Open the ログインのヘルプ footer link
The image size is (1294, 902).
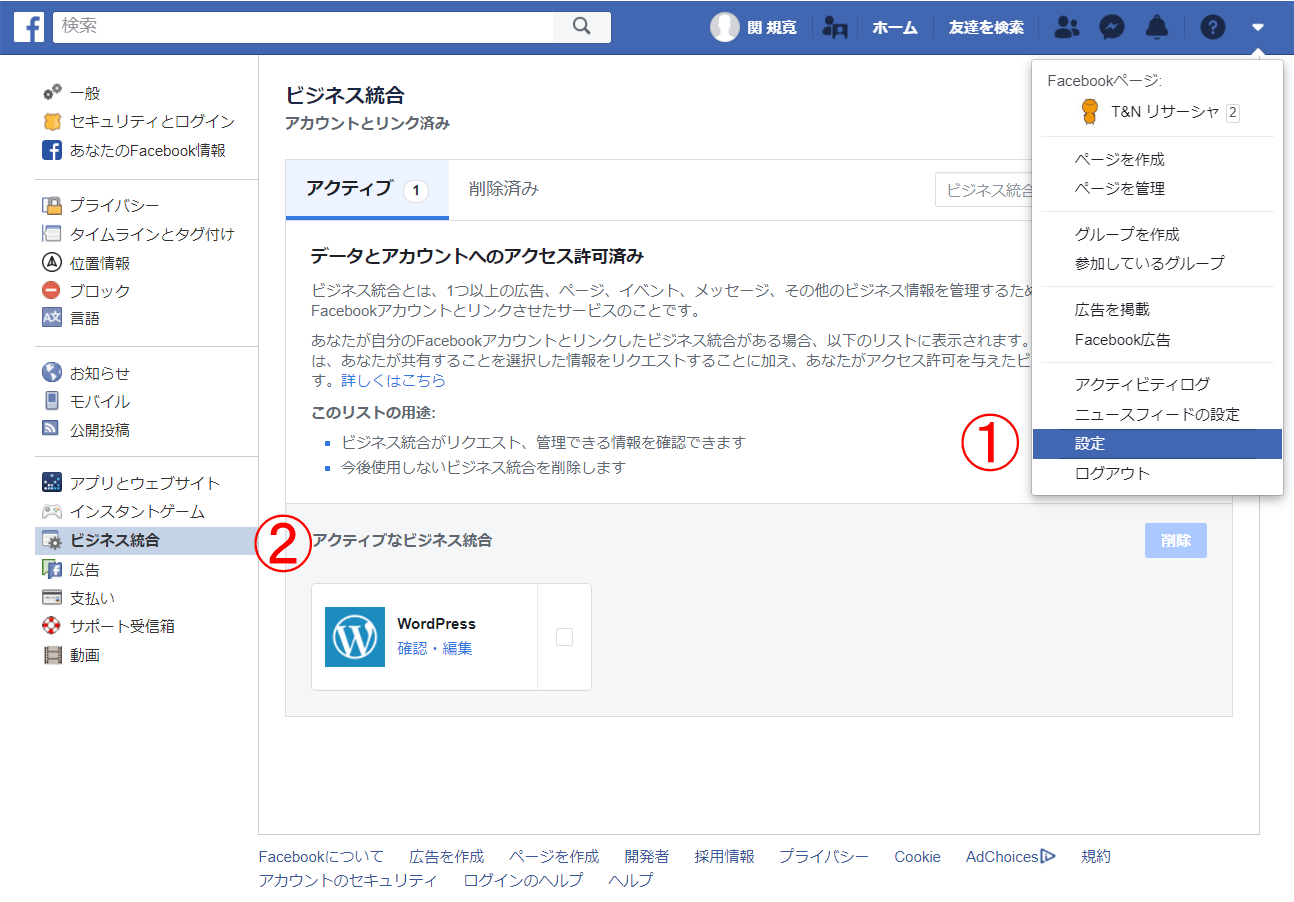point(523,880)
